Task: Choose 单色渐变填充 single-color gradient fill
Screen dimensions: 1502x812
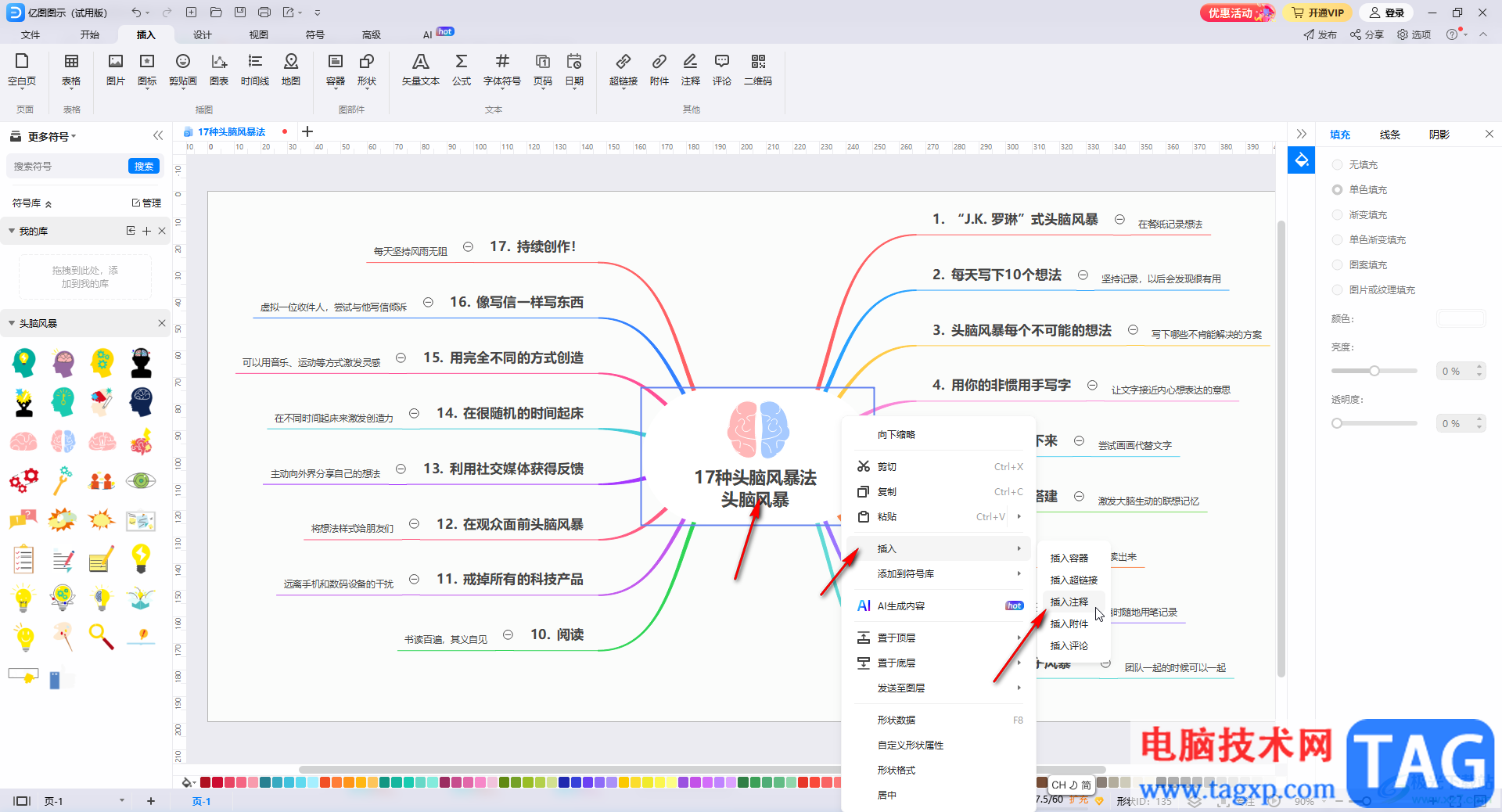Action: (1369, 240)
